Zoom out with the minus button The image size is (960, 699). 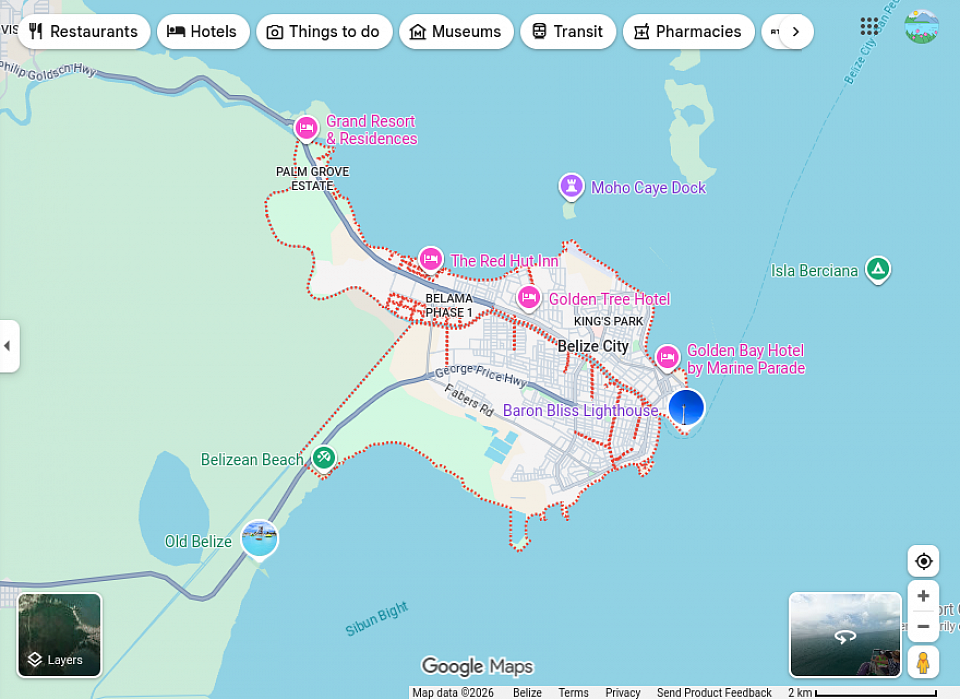pyautogui.click(x=923, y=627)
